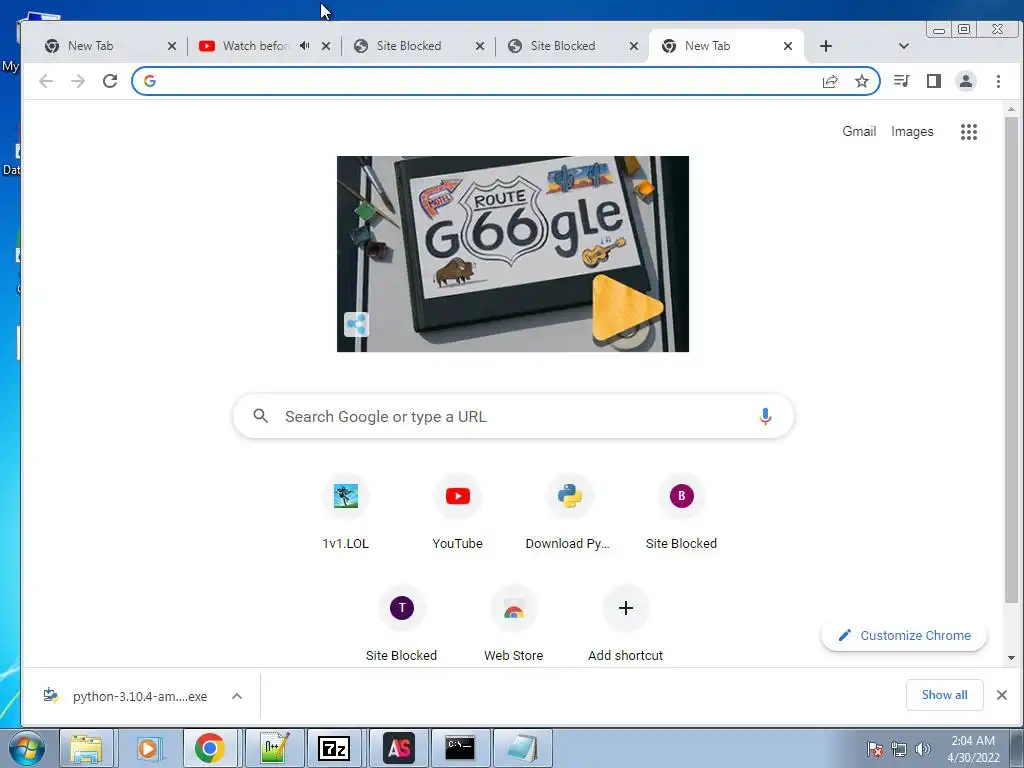The width and height of the screenshot is (1024, 768).
Task: Open the Google apps grid
Action: [x=969, y=132]
